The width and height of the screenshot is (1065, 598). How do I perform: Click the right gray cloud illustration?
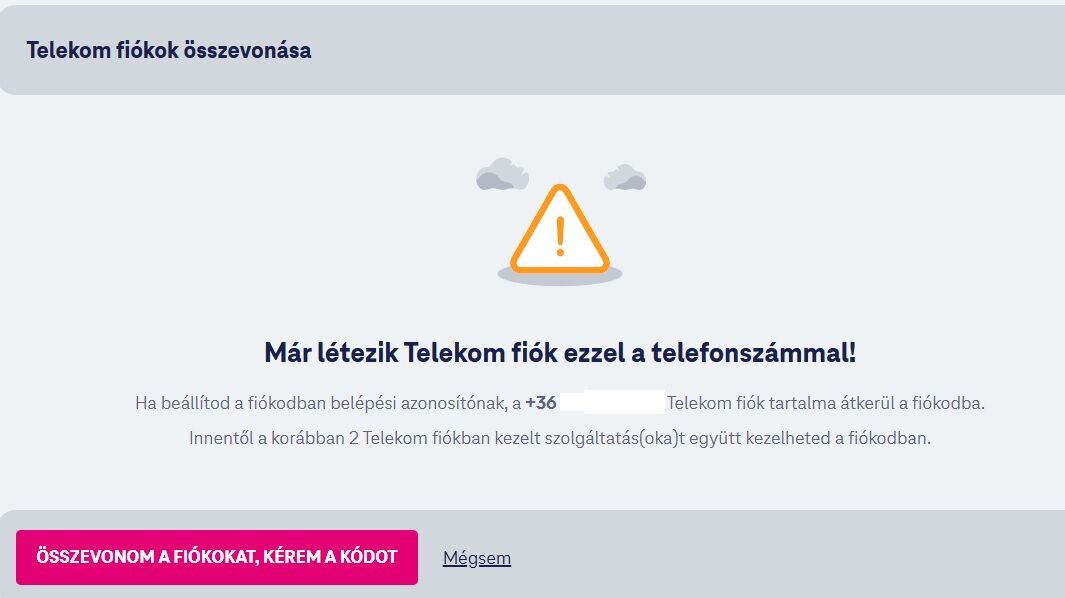click(x=625, y=177)
